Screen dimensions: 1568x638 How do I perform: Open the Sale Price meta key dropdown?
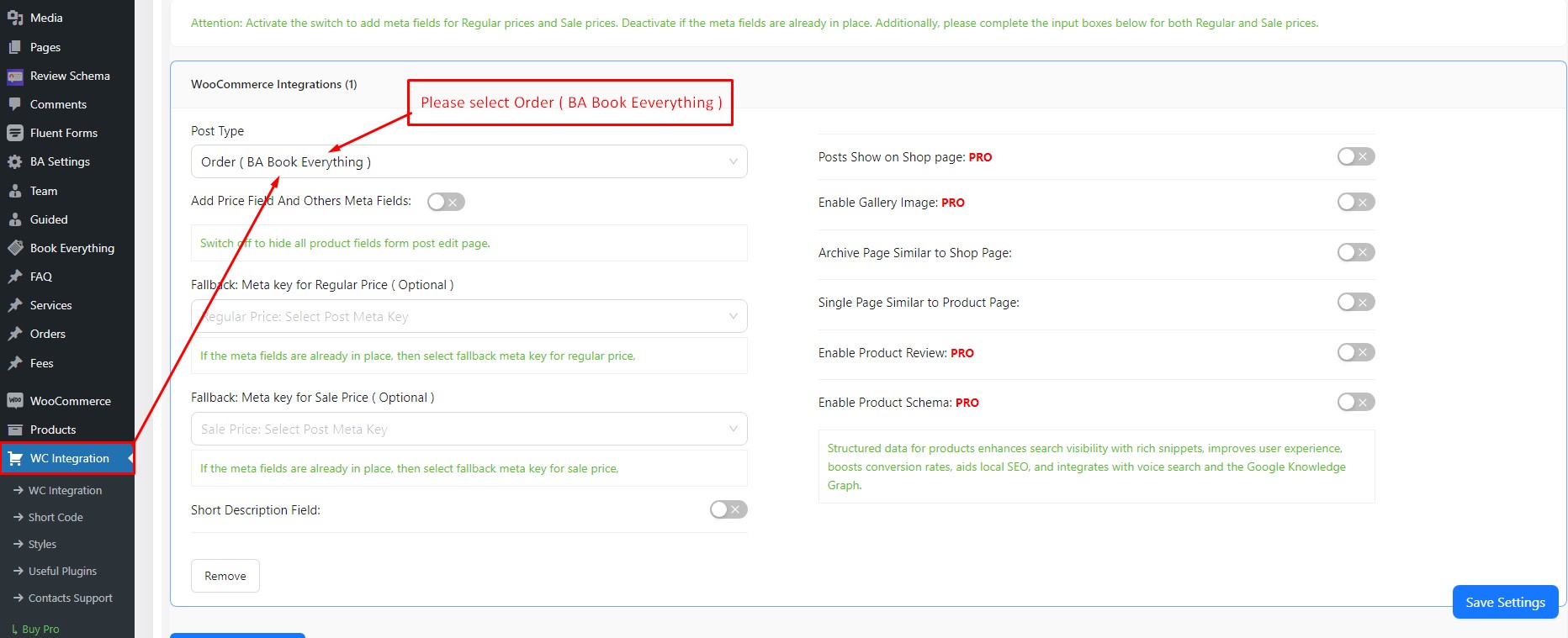tap(469, 429)
